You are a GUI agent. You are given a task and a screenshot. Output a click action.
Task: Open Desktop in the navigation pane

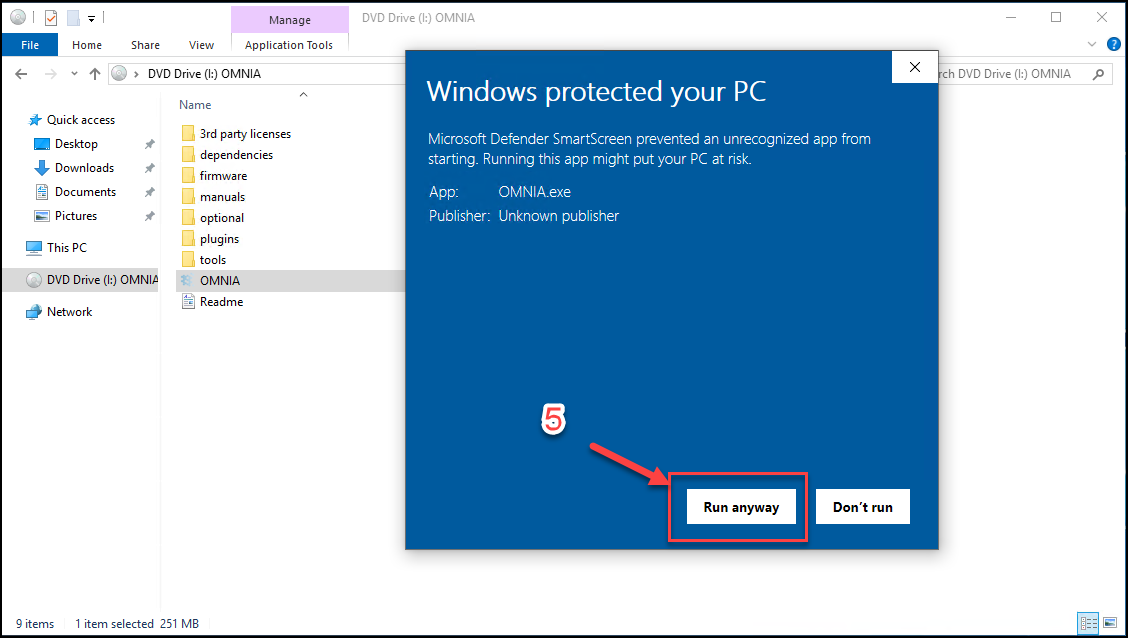(76, 144)
